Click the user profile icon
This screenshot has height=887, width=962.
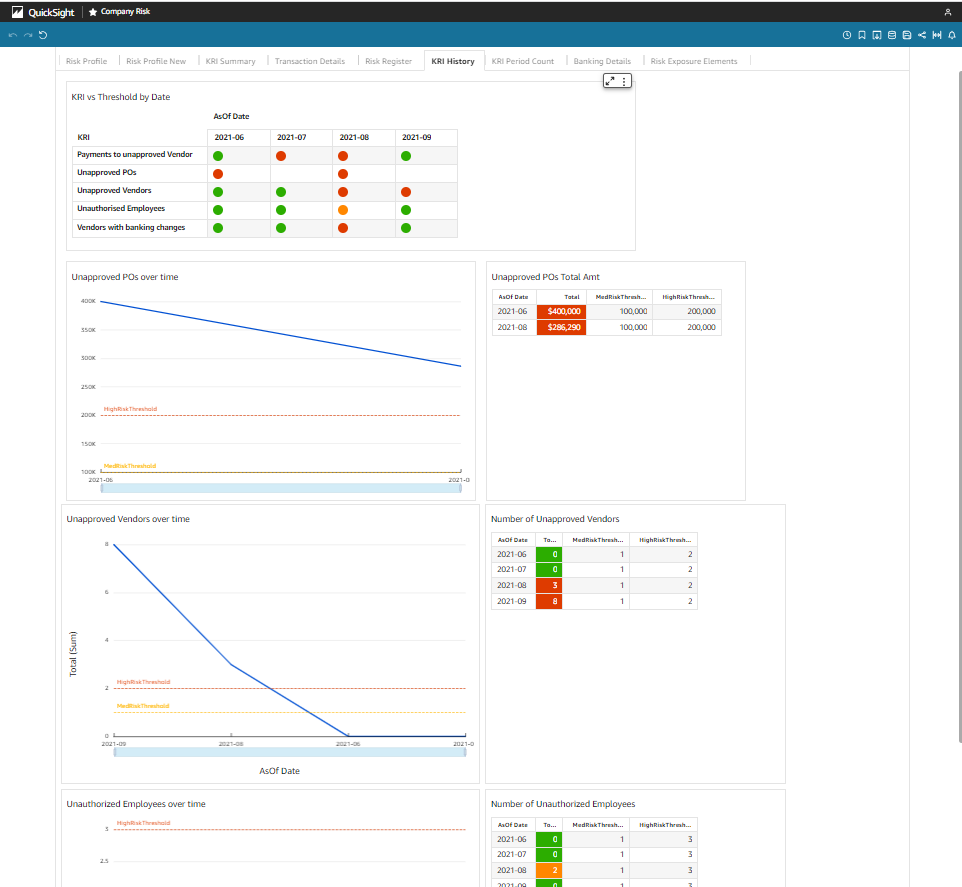947,11
